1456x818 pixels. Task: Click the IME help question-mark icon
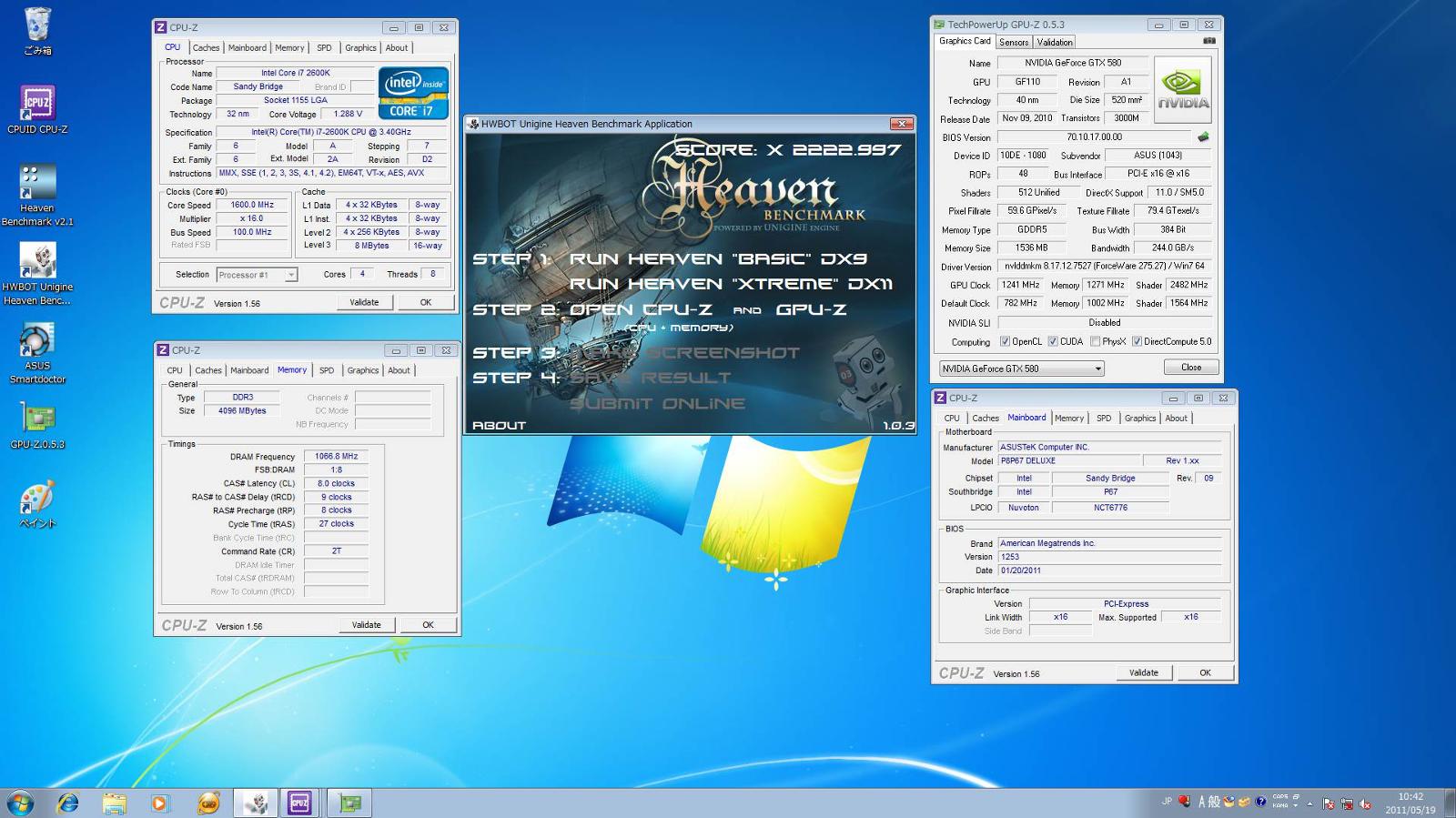click(x=1260, y=802)
